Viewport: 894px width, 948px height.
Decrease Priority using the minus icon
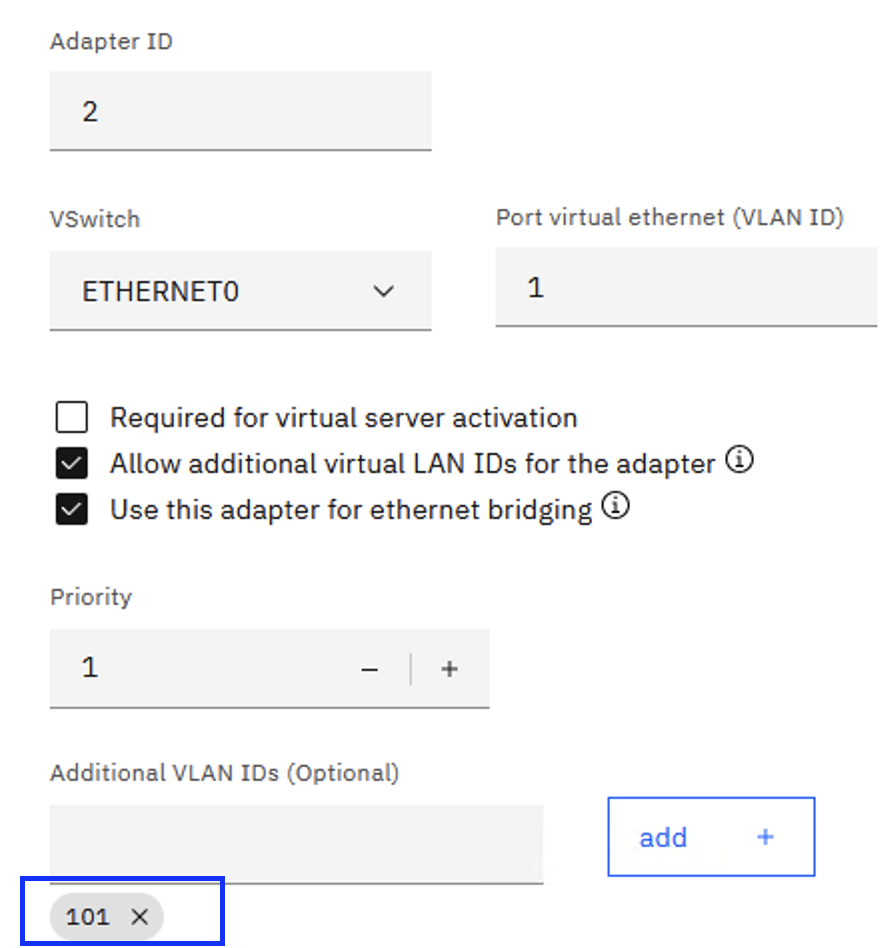pos(369,668)
